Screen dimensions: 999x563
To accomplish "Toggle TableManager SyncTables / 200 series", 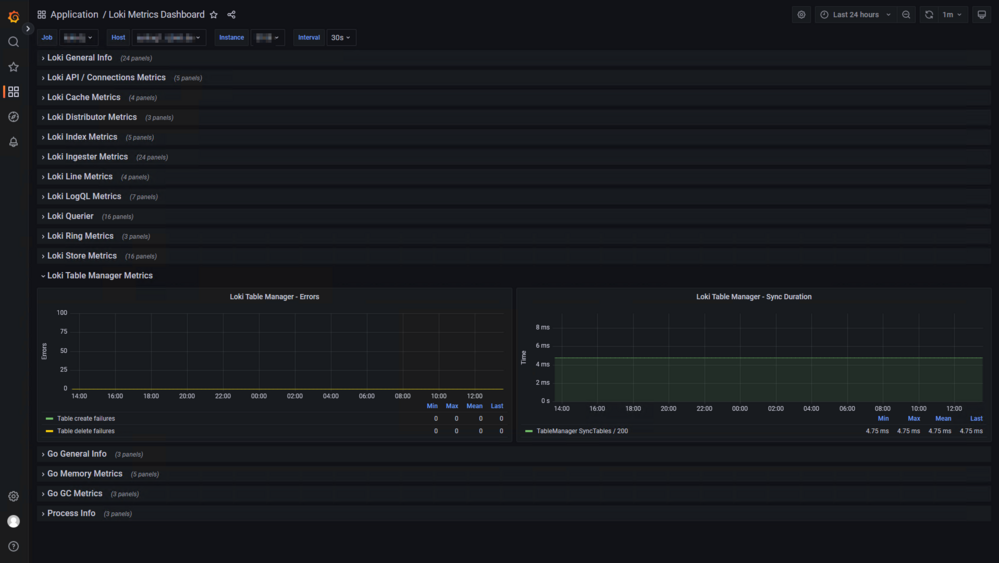I will tap(582, 431).
